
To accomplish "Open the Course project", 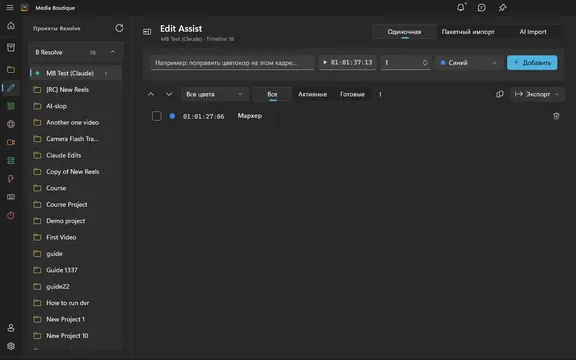I will (x=75, y=188).
